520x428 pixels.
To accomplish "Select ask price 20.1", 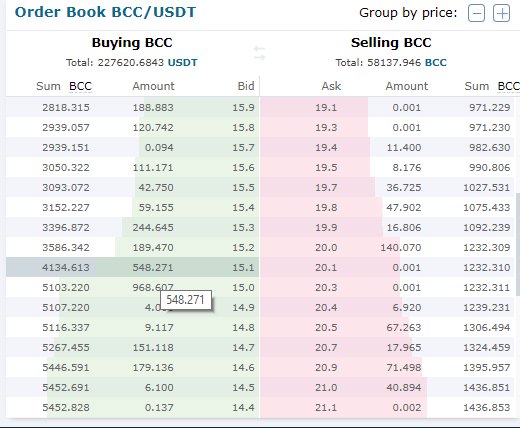I will (326, 267).
